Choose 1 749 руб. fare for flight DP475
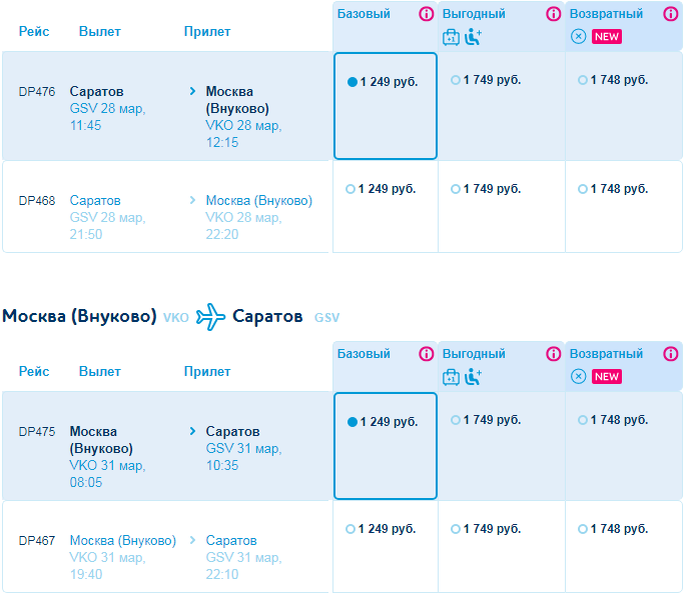Viewport: 686px width, 601px height. [x=486, y=420]
